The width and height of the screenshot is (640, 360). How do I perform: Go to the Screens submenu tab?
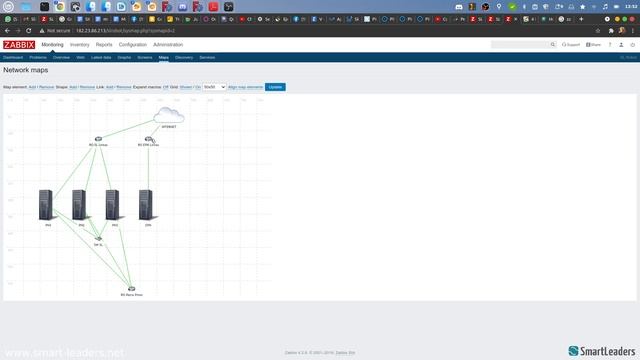pos(145,58)
